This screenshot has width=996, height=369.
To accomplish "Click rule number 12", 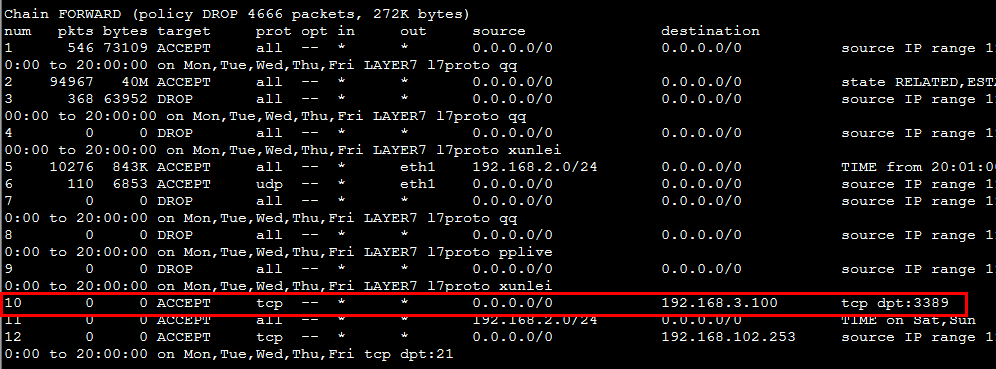I will (x=13, y=337).
